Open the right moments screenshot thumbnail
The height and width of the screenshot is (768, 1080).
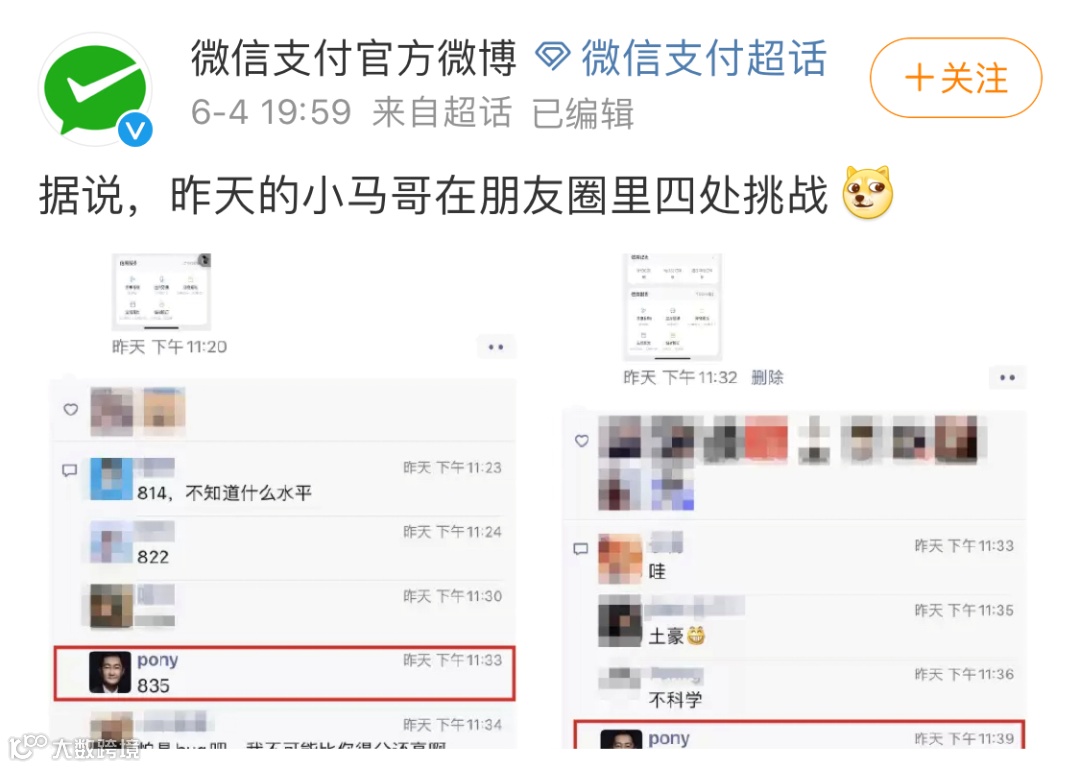pyautogui.click(x=672, y=307)
